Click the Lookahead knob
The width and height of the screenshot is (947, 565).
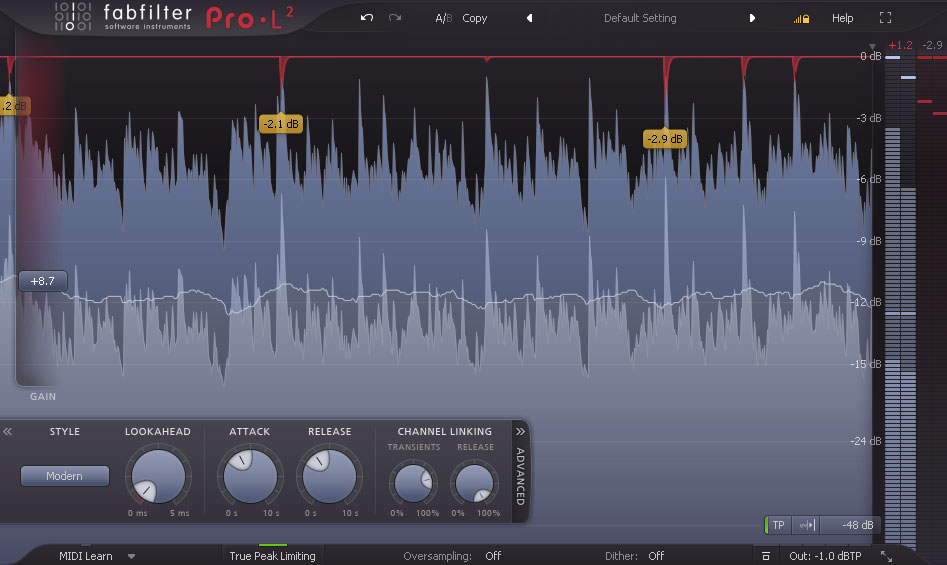pyautogui.click(x=158, y=476)
